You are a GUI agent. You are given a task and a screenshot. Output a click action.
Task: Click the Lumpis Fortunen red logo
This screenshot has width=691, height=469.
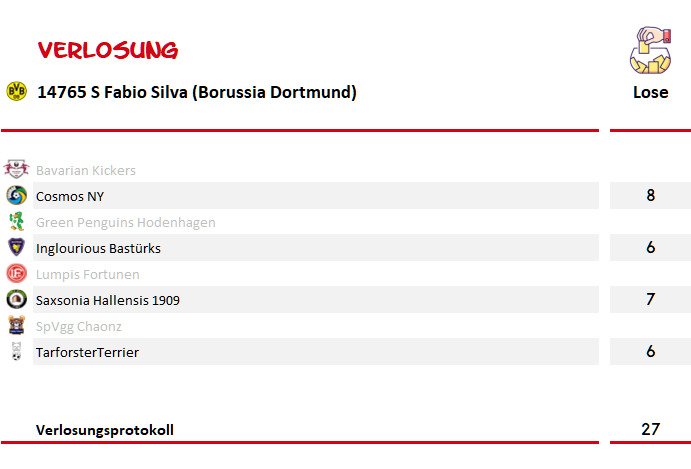pyautogui.click(x=16, y=273)
